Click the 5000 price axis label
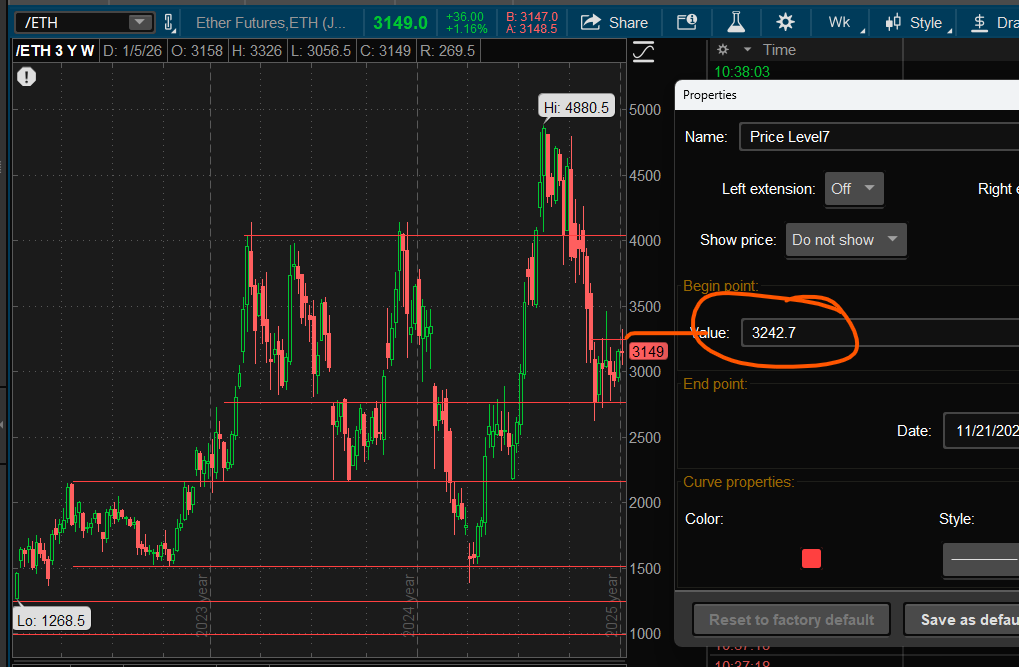The height and width of the screenshot is (667, 1019). 645,109
